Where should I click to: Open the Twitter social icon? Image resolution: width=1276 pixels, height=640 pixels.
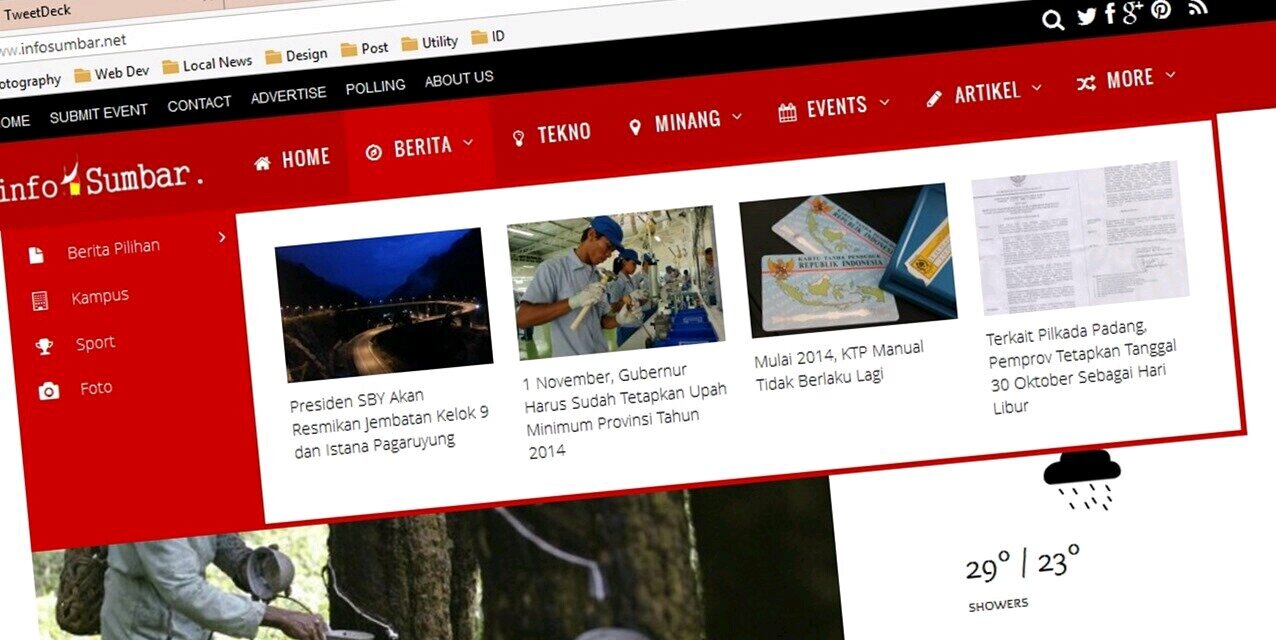tap(1086, 17)
